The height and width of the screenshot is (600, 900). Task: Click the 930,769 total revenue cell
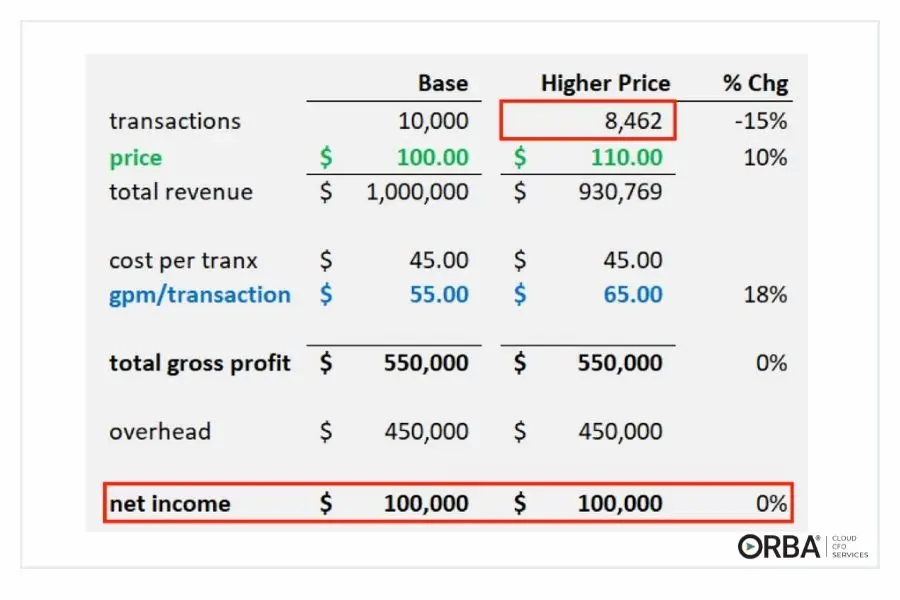pyautogui.click(x=619, y=192)
